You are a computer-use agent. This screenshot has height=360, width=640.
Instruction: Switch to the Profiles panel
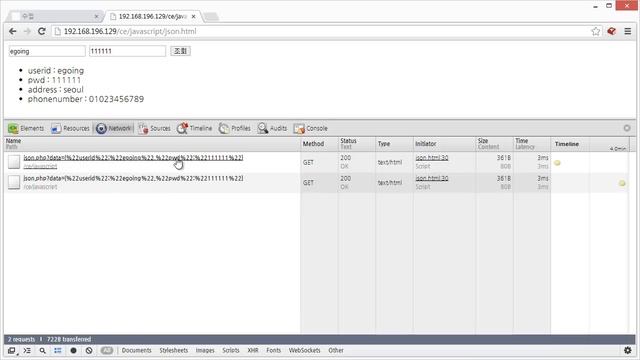234,129
